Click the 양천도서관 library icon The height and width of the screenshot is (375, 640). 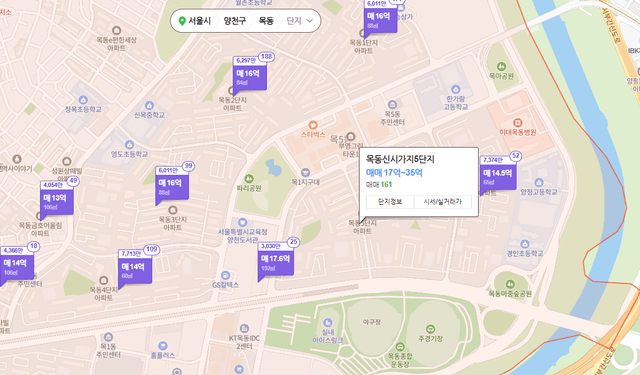(x=242, y=222)
